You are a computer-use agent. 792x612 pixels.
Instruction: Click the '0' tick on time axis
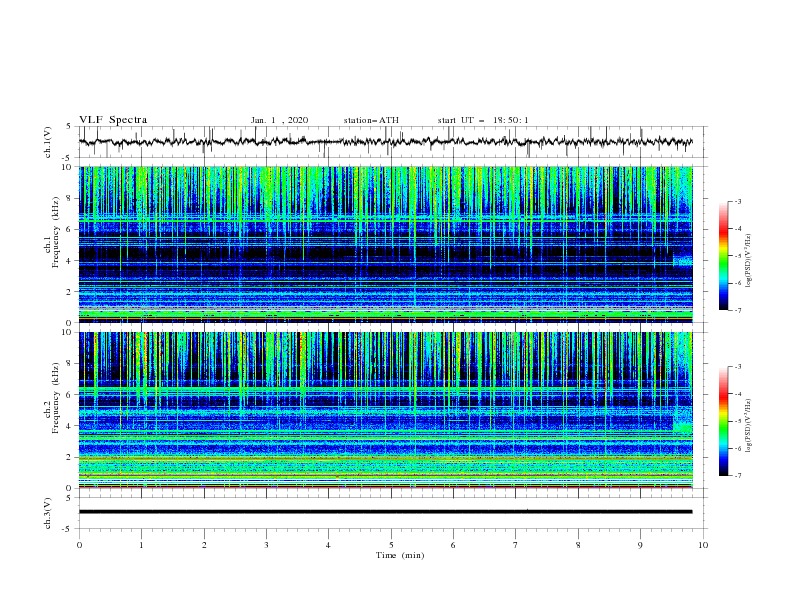[79, 545]
